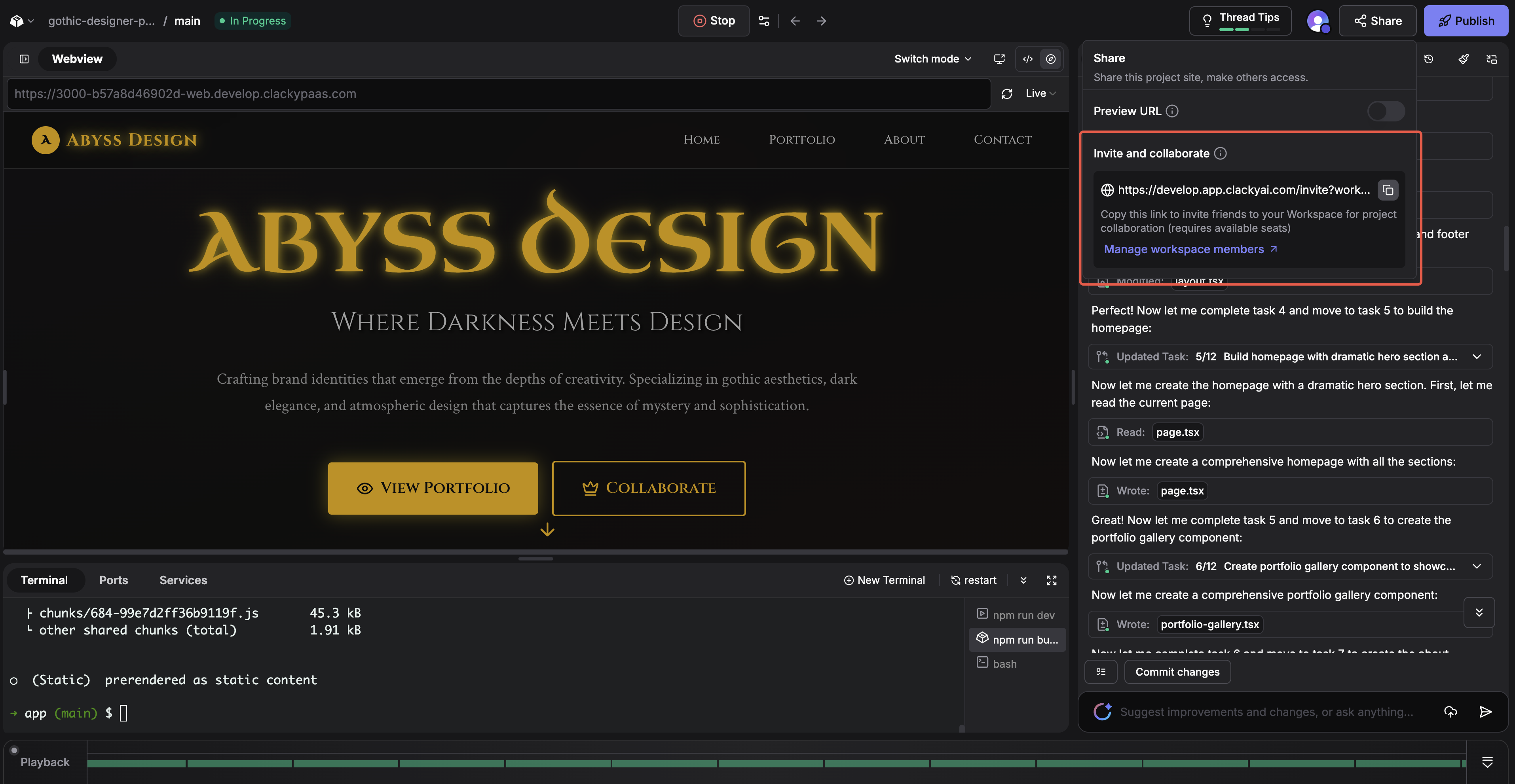1515x784 pixels.
Task: Restart the terminal
Action: [x=973, y=580]
